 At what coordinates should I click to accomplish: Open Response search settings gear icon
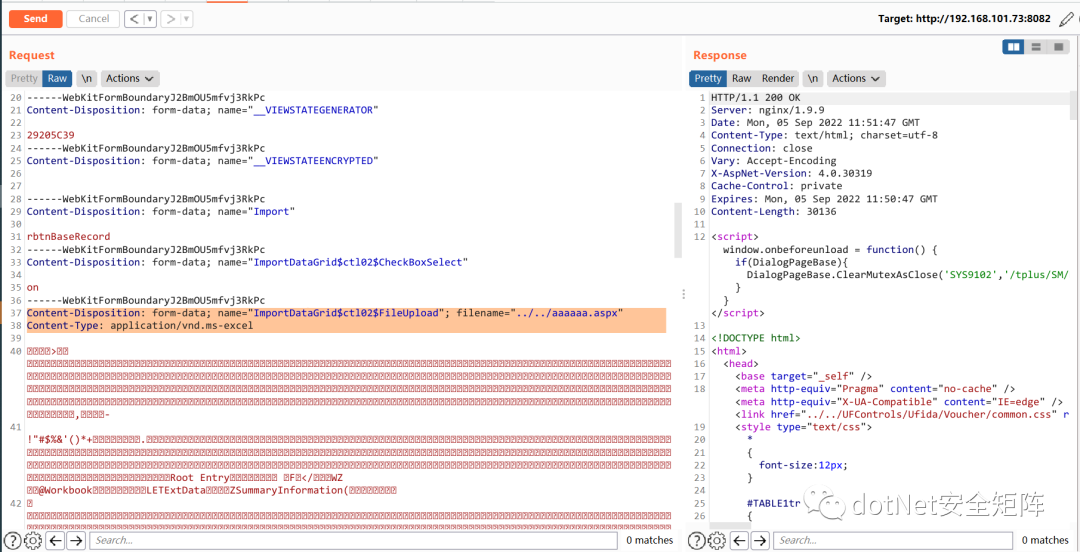[717, 540]
